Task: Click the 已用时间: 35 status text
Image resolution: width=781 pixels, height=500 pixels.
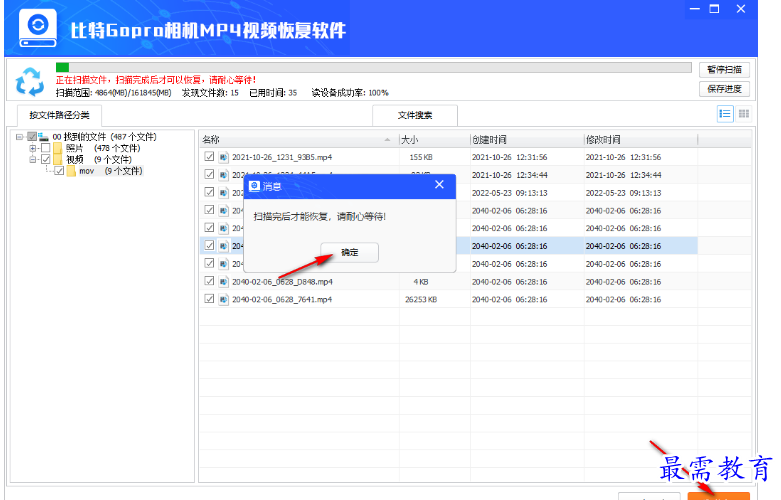Action: tap(273, 93)
